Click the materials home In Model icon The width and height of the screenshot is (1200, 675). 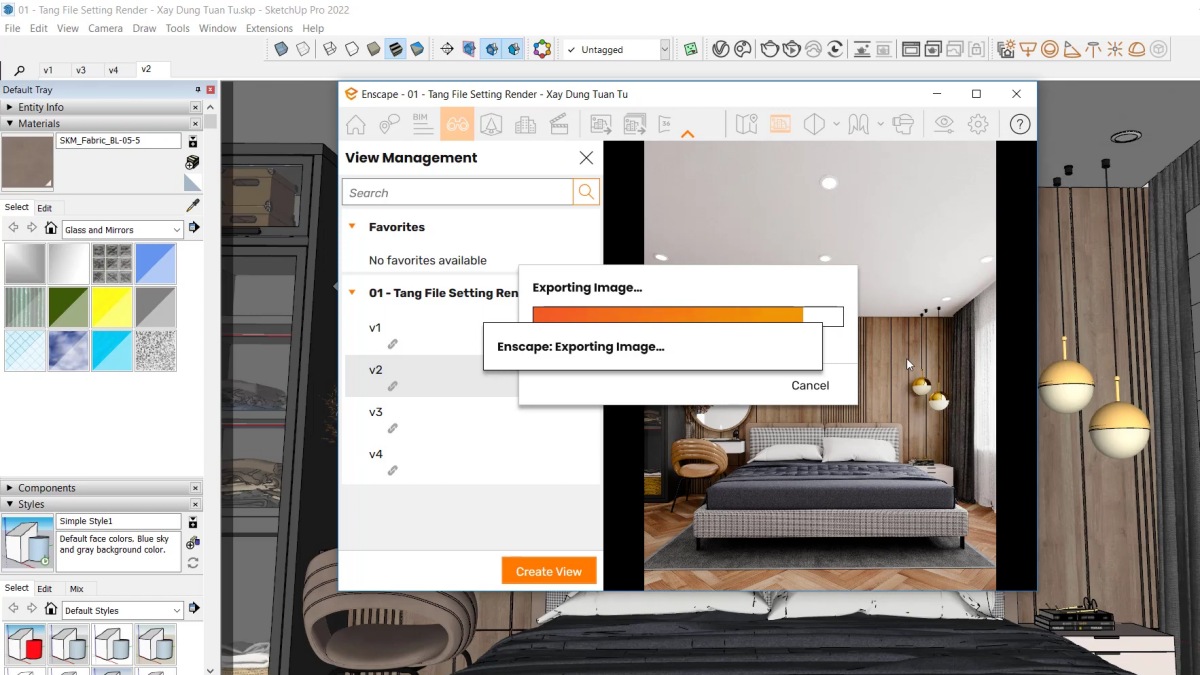(x=51, y=229)
